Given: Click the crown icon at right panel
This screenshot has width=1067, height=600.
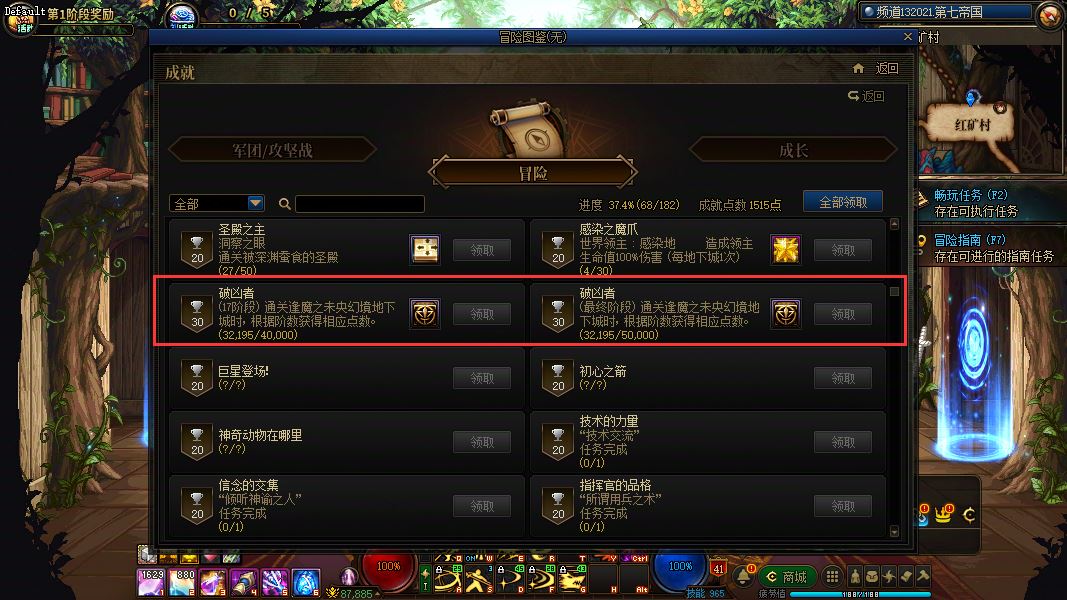Looking at the screenshot, I should pos(943,515).
